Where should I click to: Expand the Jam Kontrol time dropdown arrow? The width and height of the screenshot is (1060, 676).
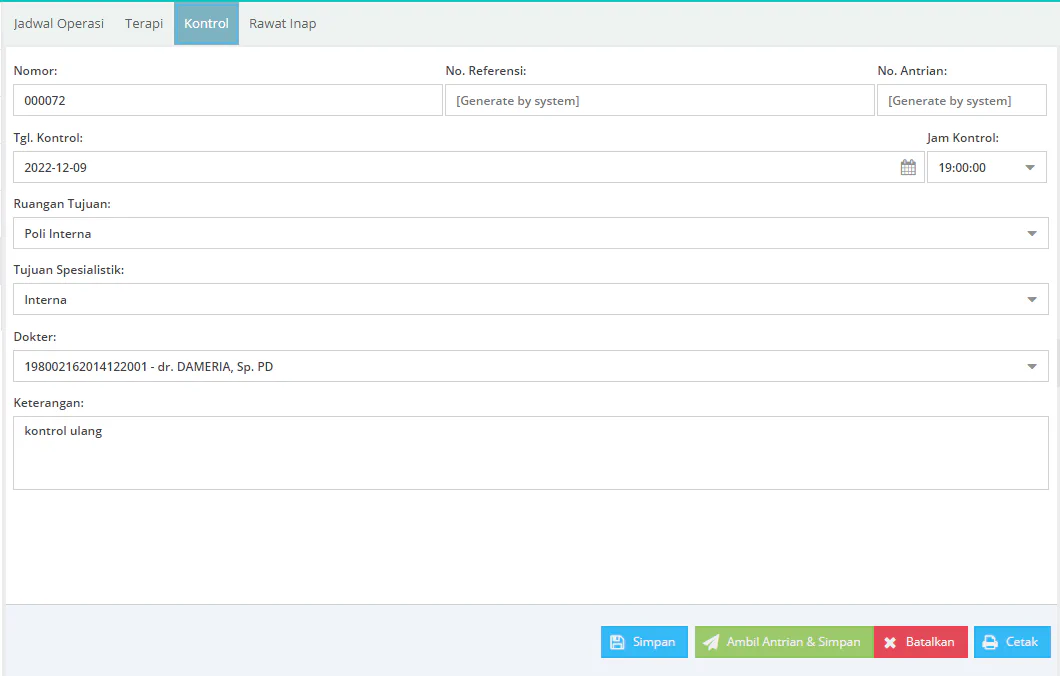[1030, 167]
